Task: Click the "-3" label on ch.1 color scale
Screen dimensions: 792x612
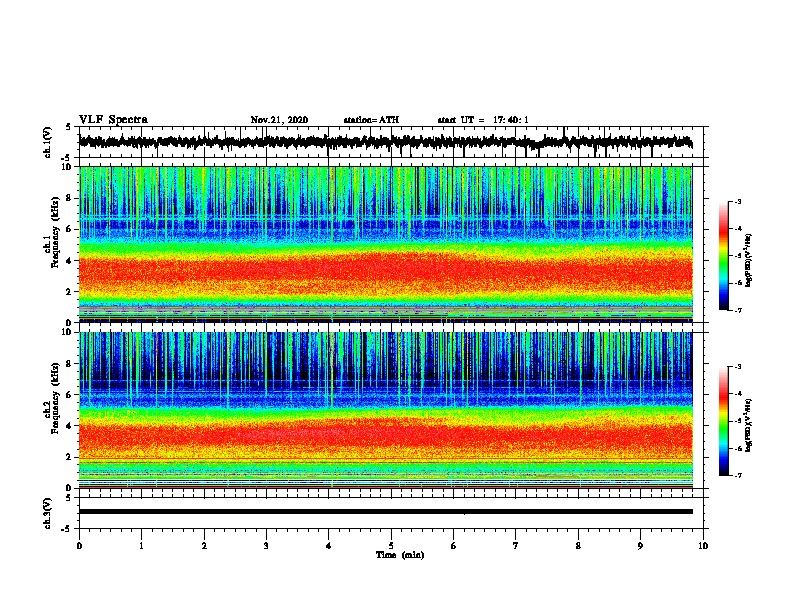Action: (x=738, y=201)
